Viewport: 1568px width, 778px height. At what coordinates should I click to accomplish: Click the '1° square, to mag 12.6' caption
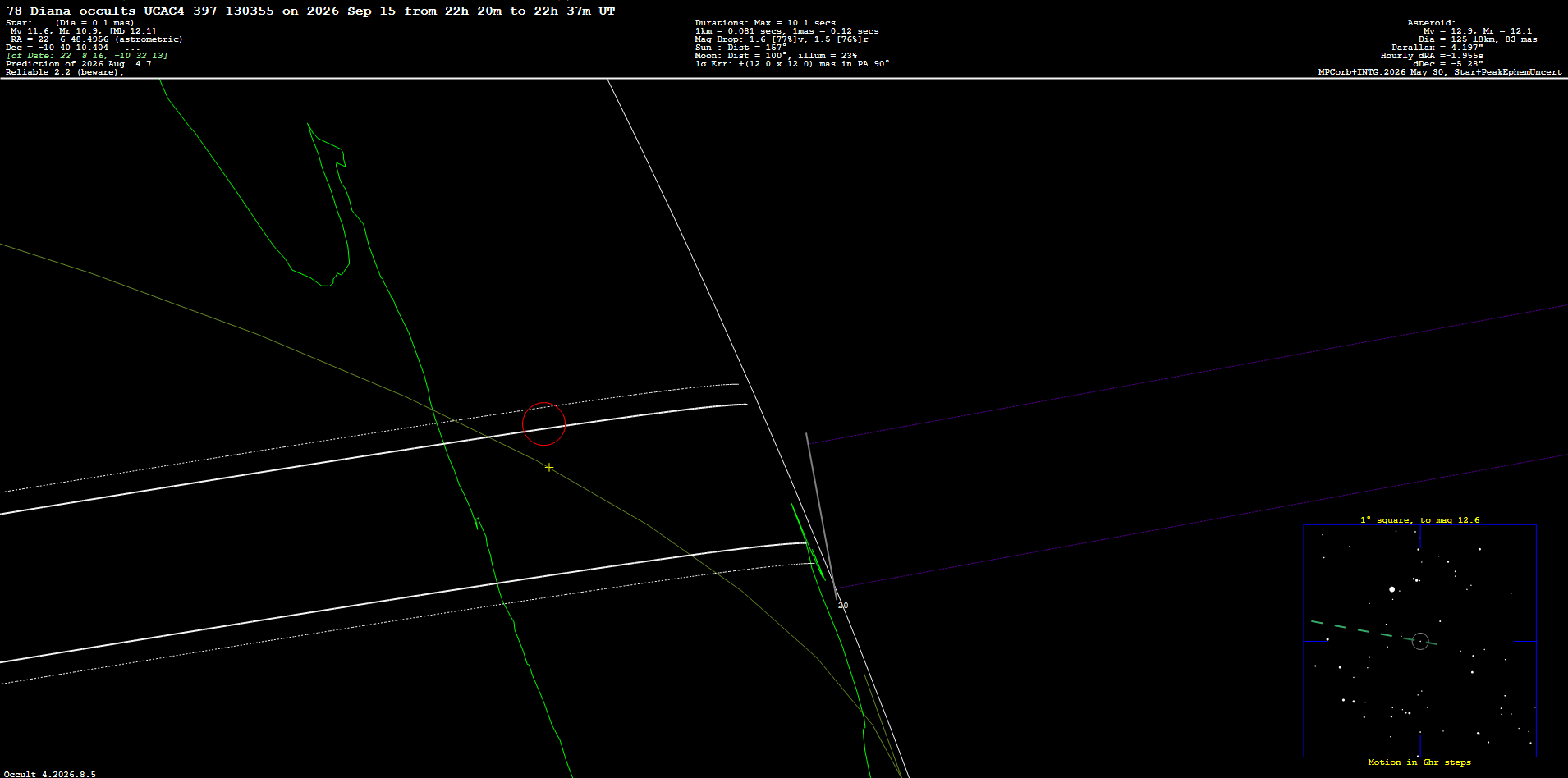1420,520
